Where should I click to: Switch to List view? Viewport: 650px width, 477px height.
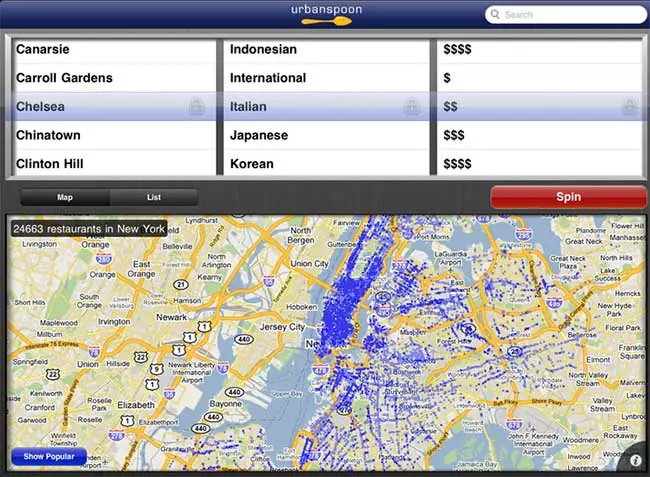[x=154, y=197]
